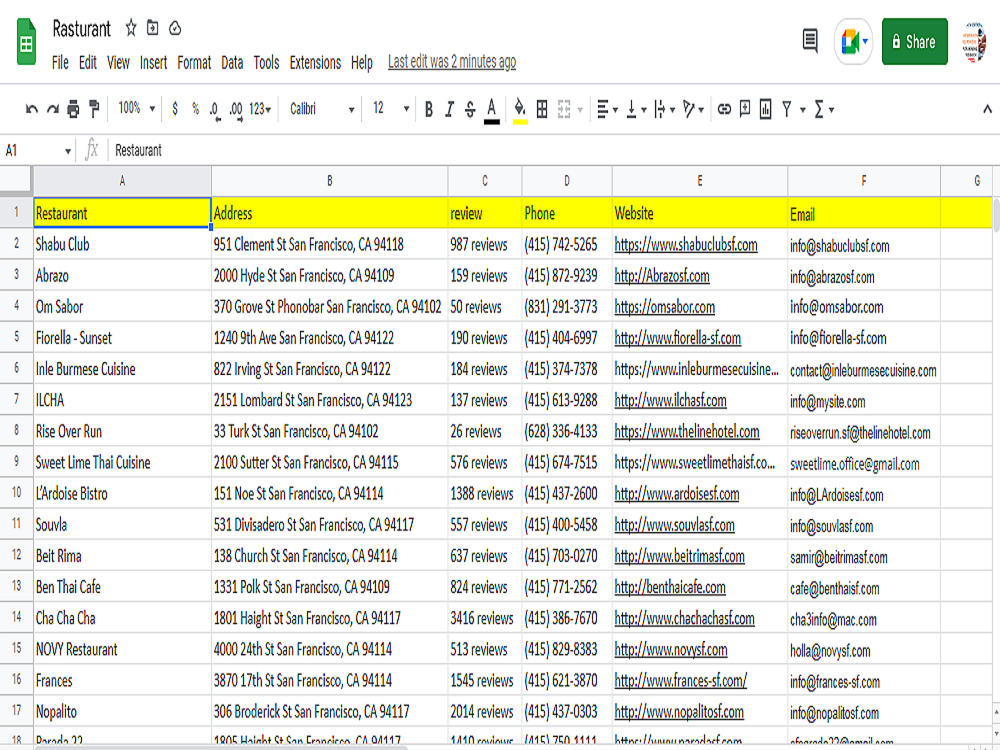Select the column C header
This screenshot has height=750, width=1000.
(x=484, y=181)
